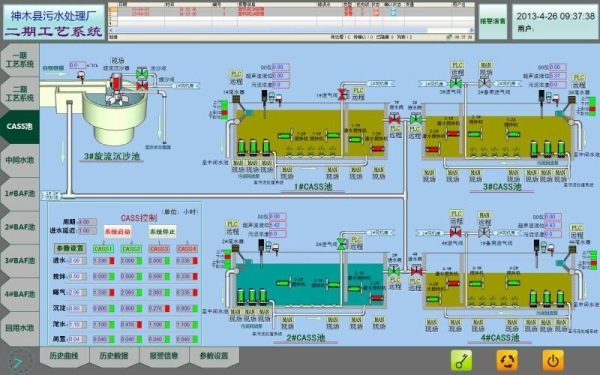Click the orange recycle switch-user icon
600x375 pixels.
coord(507,360)
